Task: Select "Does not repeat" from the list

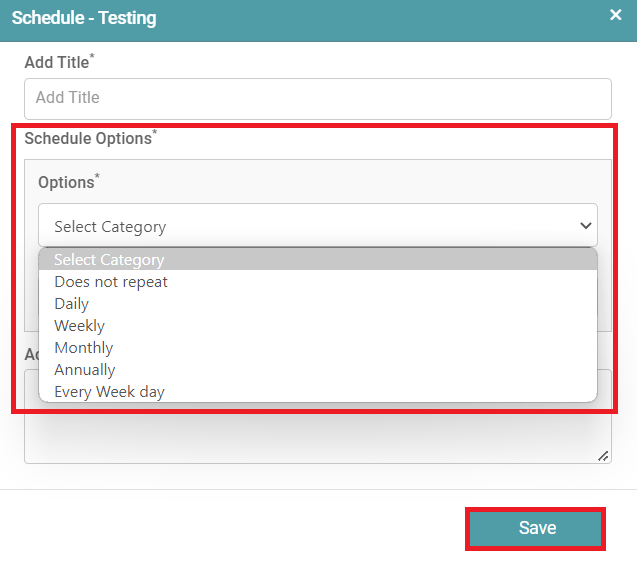Action: pyautogui.click(x=111, y=282)
